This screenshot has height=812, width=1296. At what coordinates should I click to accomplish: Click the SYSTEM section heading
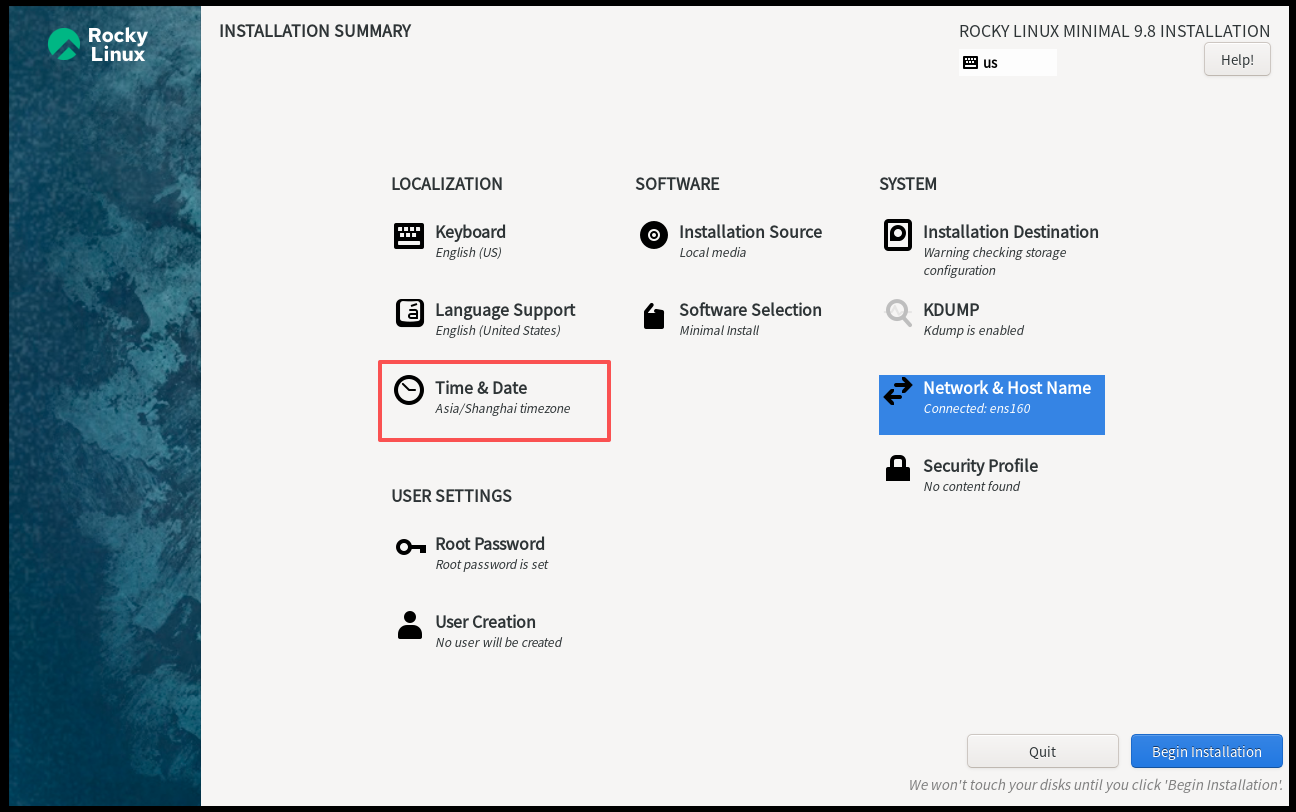[x=908, y=184]
